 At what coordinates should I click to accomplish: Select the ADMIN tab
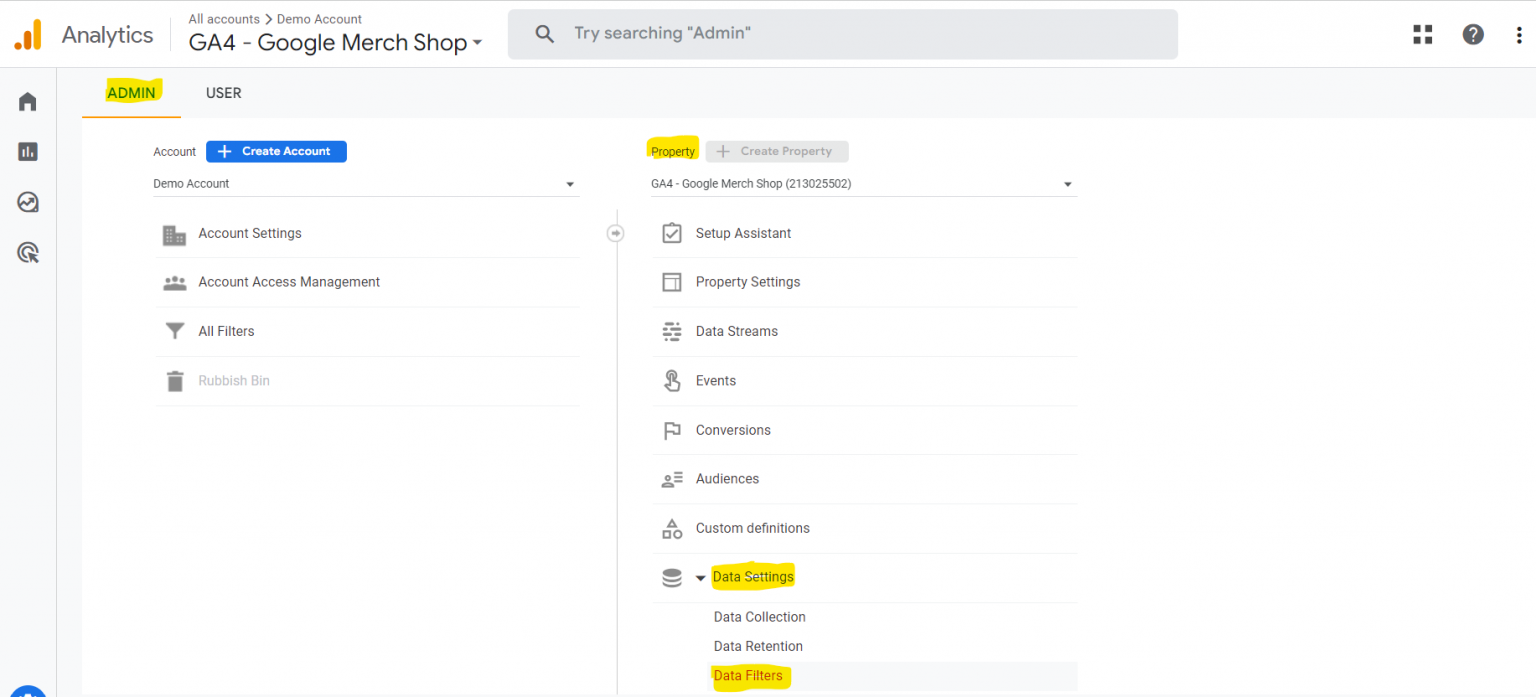[131, 92]
